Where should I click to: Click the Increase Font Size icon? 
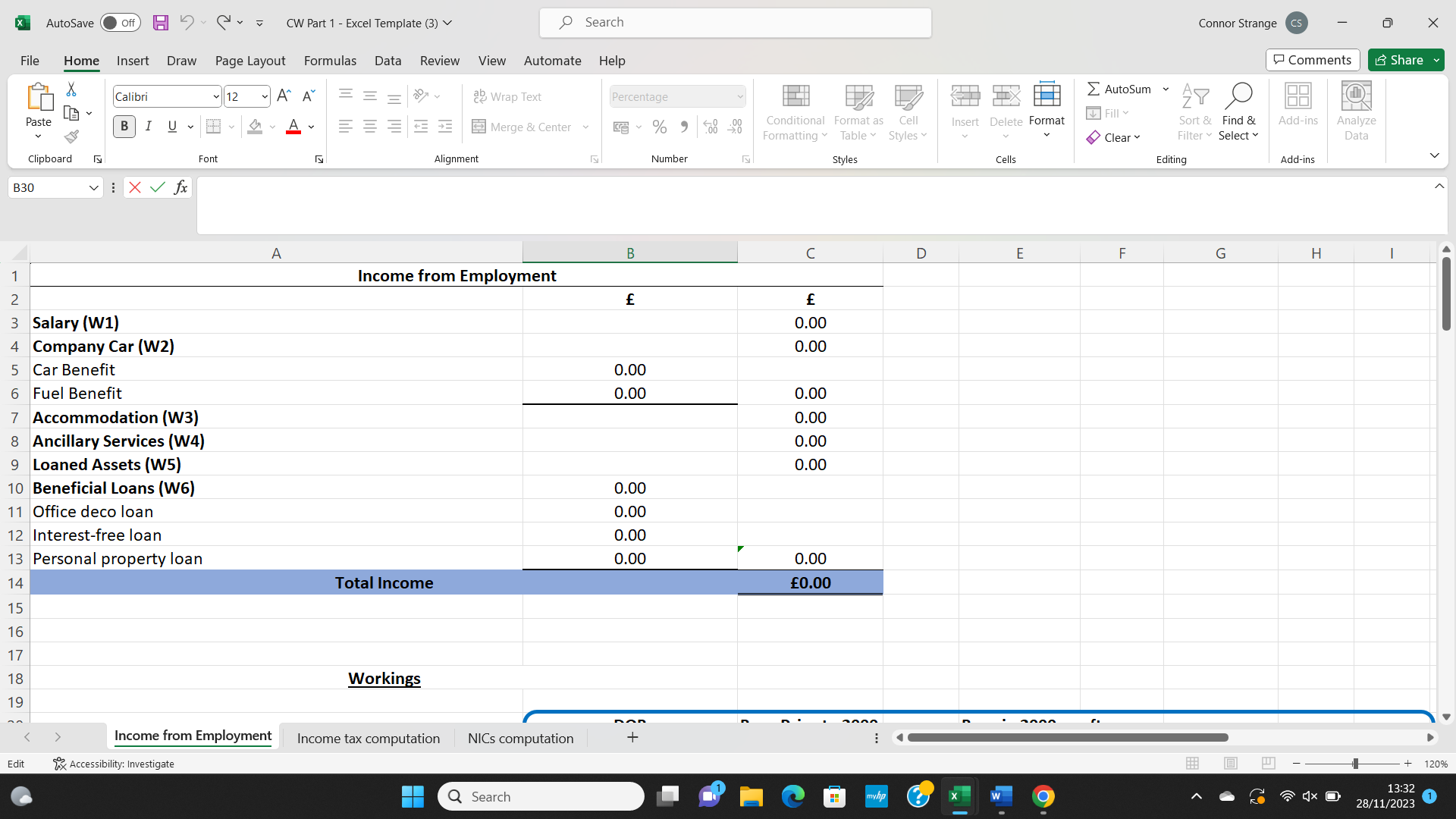[x=284, y=96]
